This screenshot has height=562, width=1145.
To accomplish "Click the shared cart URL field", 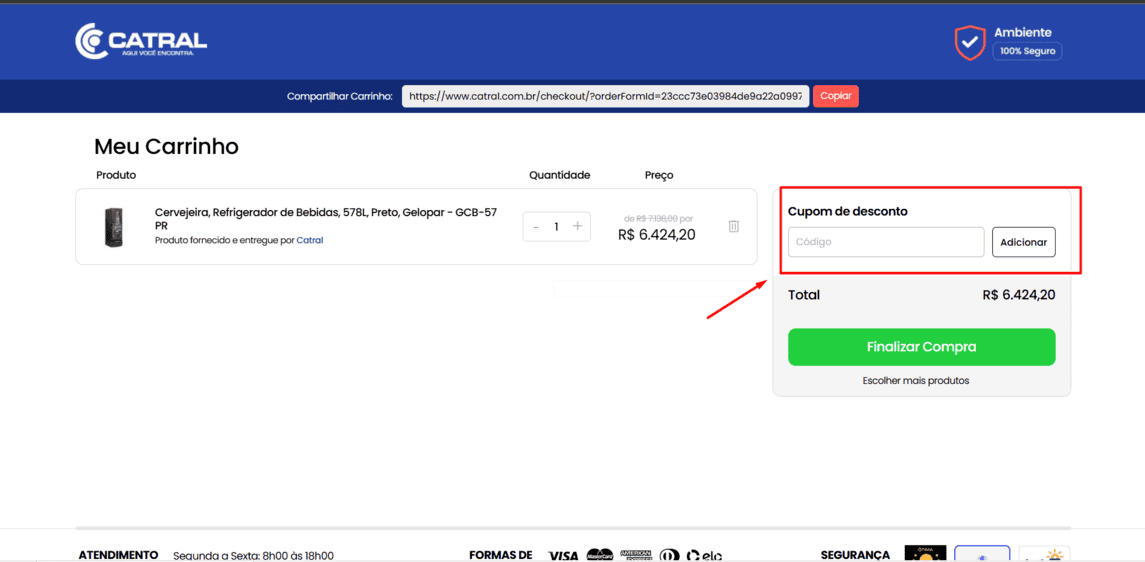I will pyautogui.click(x=605, y=96).
